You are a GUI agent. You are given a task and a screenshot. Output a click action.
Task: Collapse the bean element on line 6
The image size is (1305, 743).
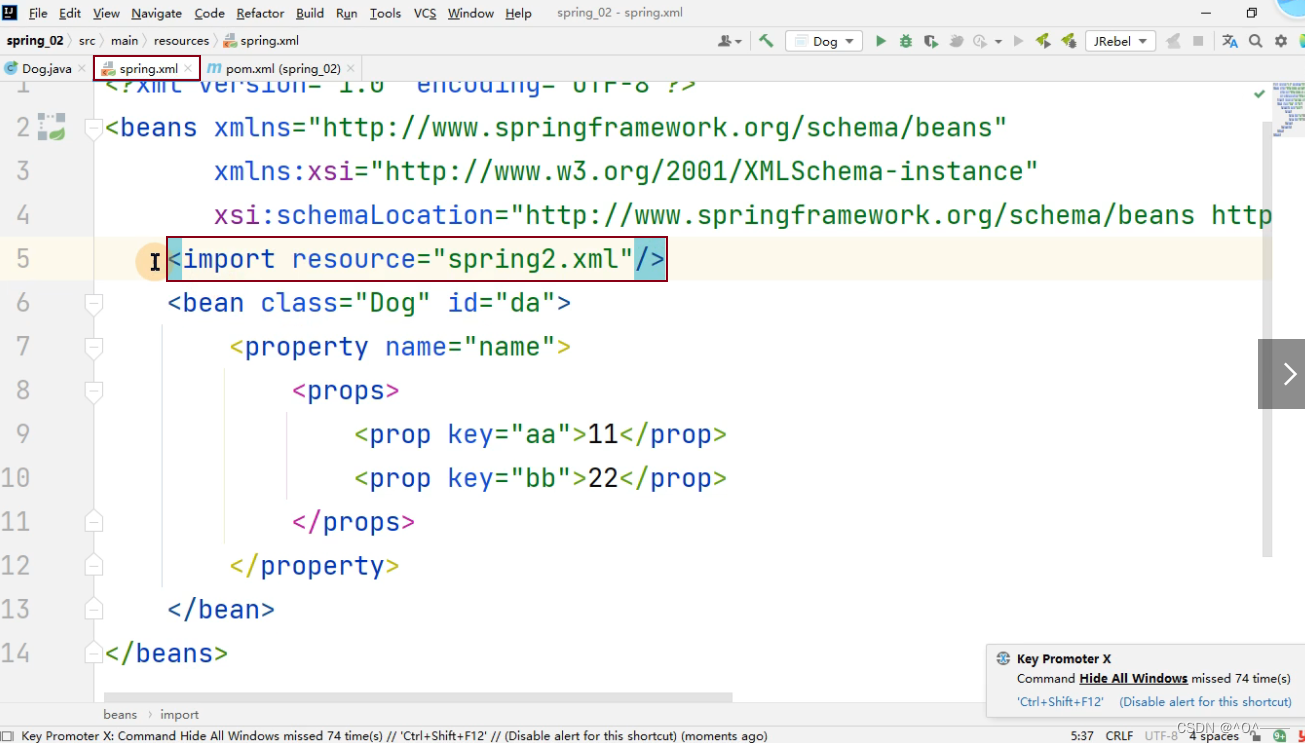pyautogui.click(x=93, y=302)
